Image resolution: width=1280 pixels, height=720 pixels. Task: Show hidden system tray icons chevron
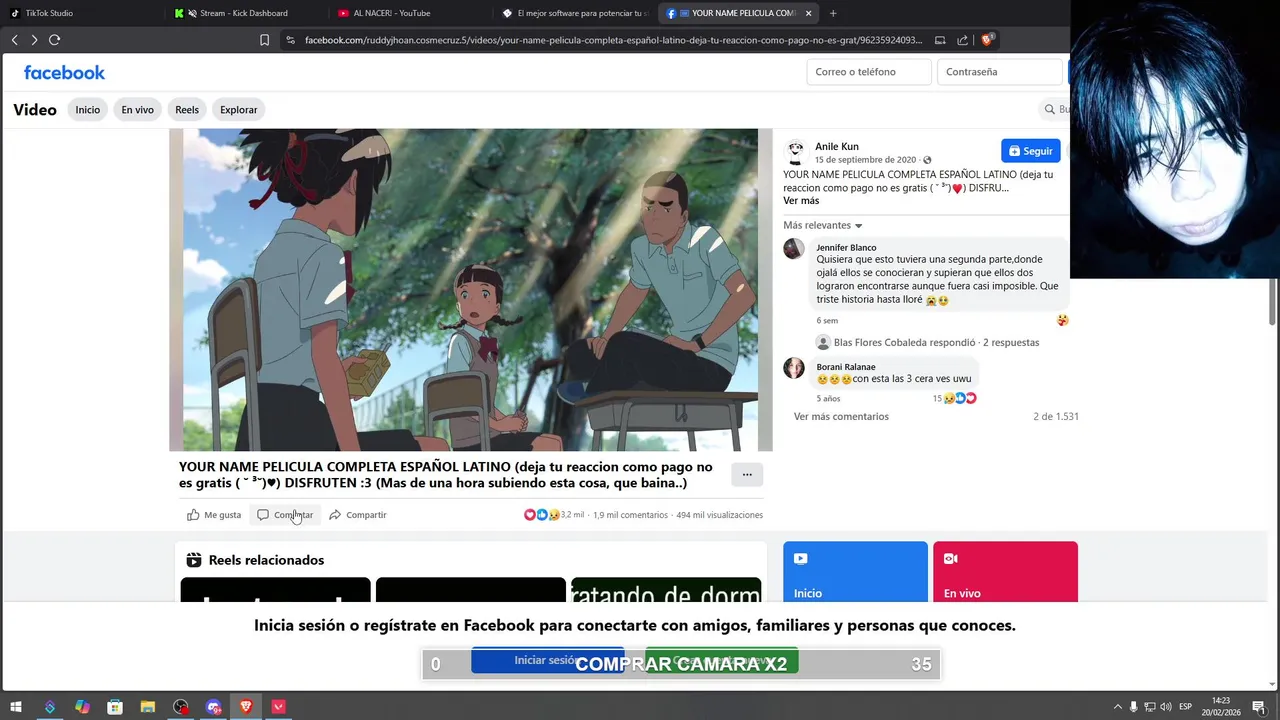1118,707
